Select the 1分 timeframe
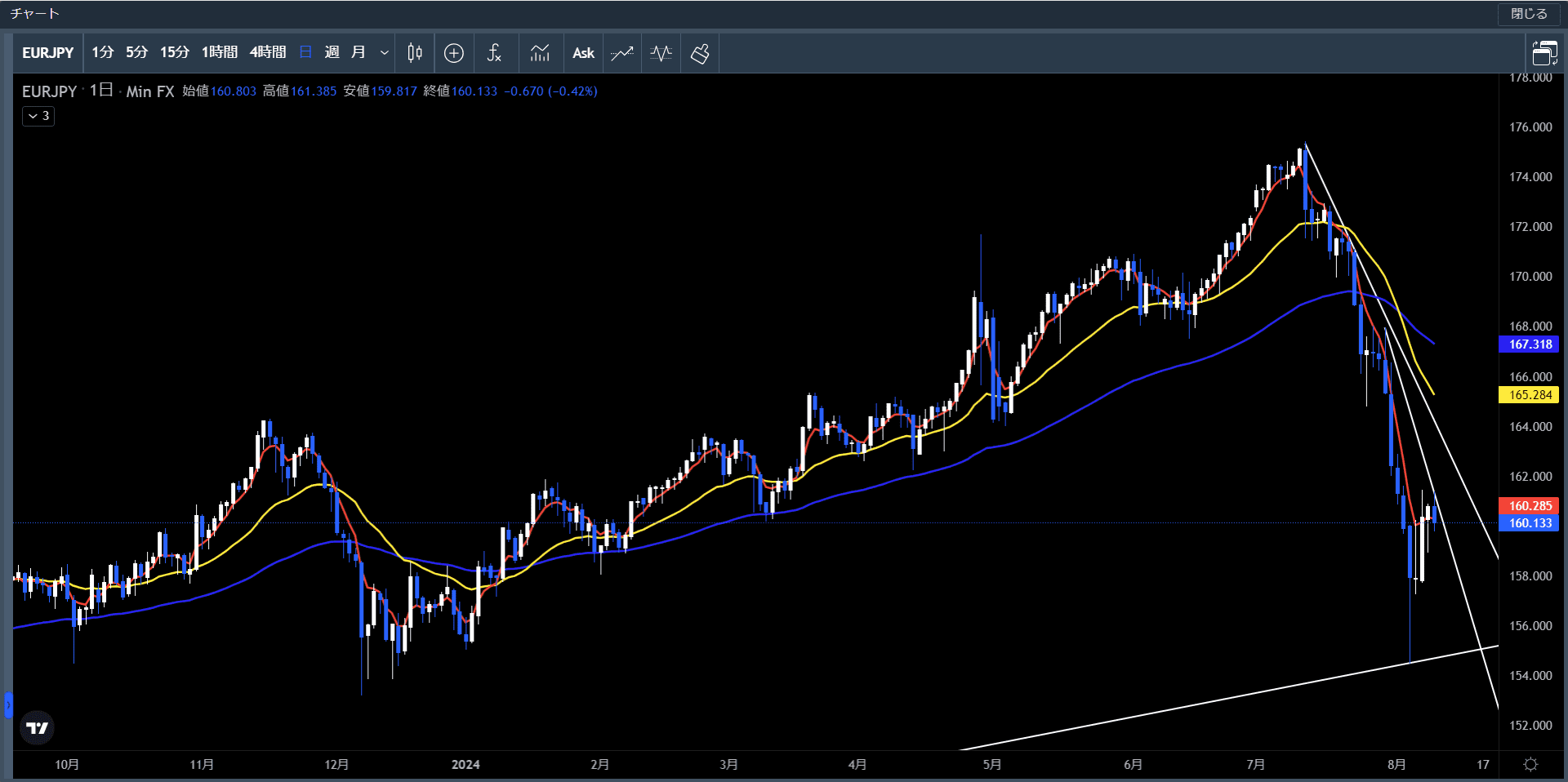1568x782 pixels. (102, 53)
